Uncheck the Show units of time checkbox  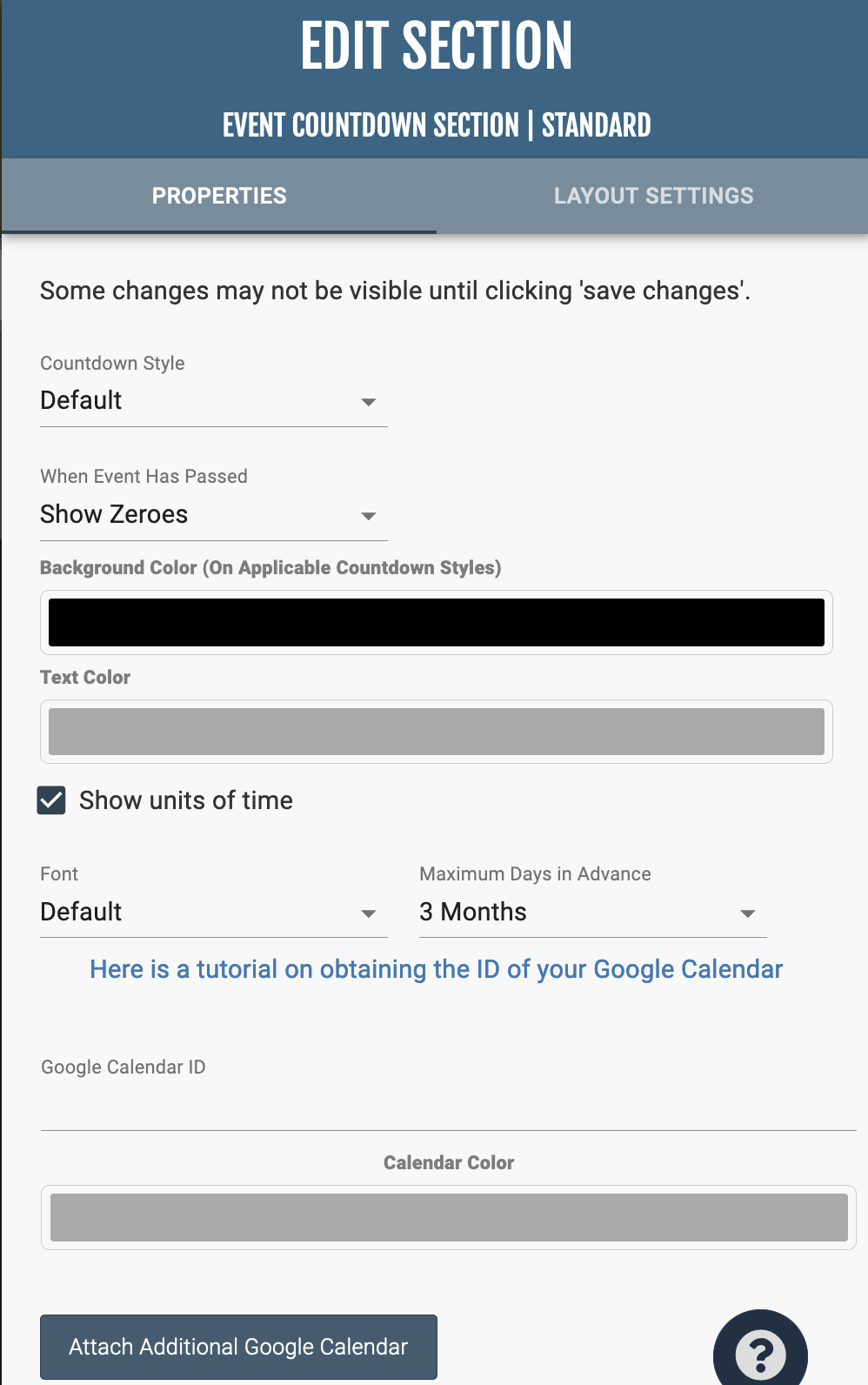click(51, 800)
